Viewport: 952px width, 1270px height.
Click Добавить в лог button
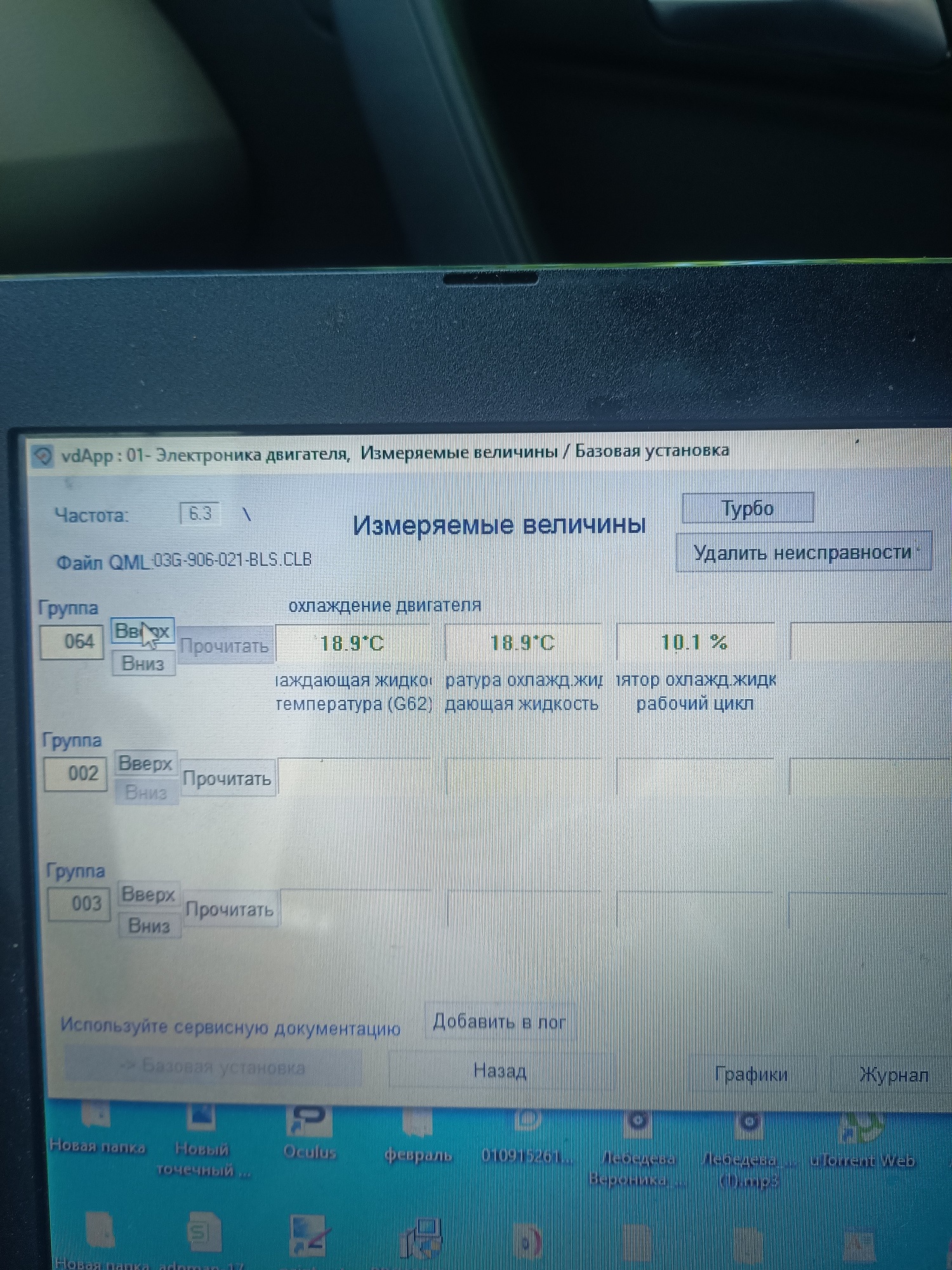coord(499,1022)
